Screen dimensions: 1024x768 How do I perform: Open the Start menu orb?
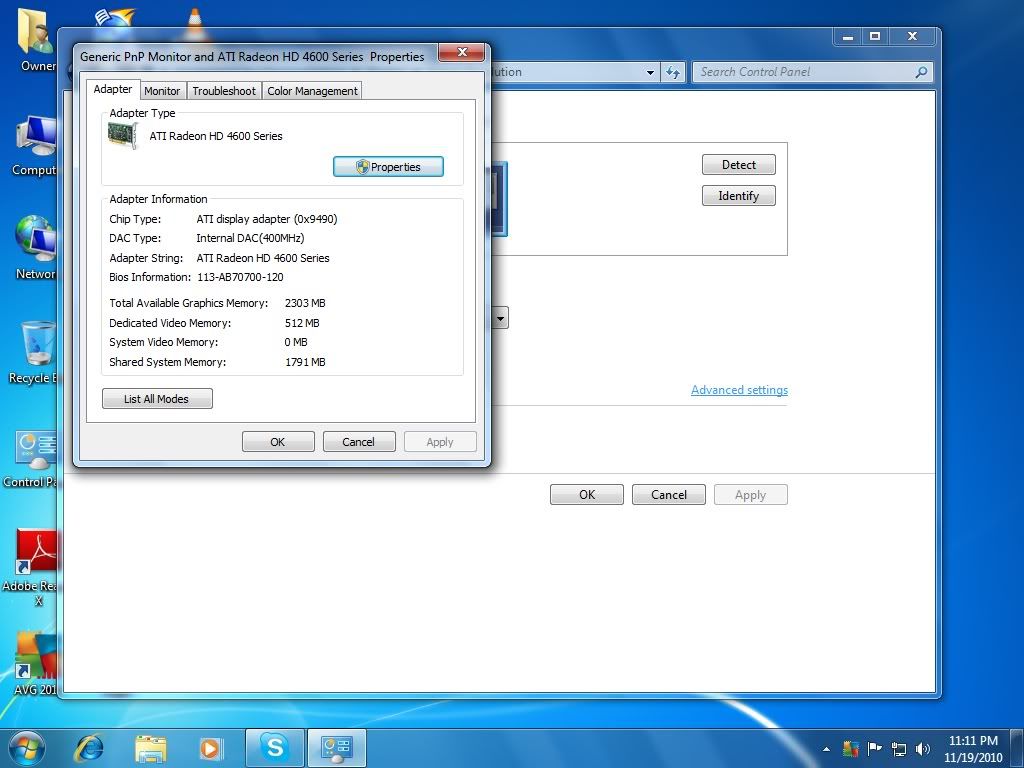pos(27,748)
